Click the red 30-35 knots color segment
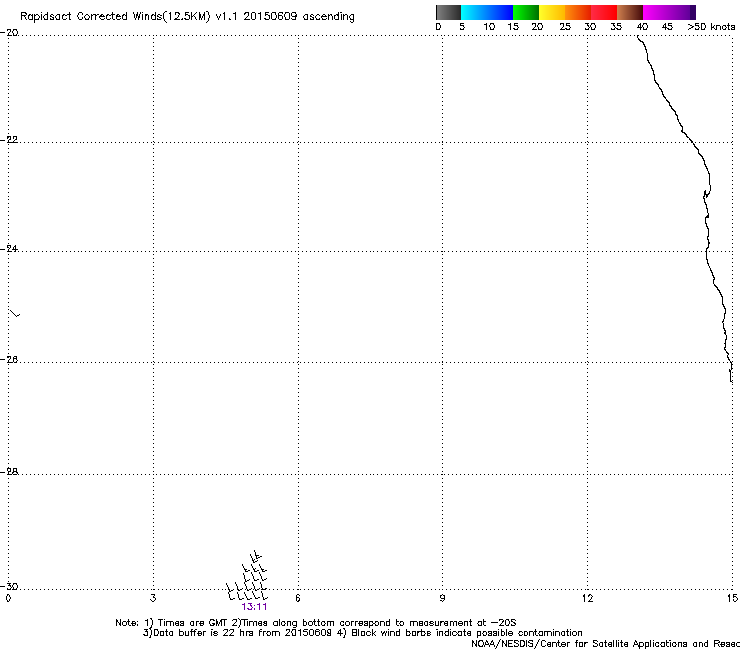This screenshot has height=650, width=740. click(604, 12)
